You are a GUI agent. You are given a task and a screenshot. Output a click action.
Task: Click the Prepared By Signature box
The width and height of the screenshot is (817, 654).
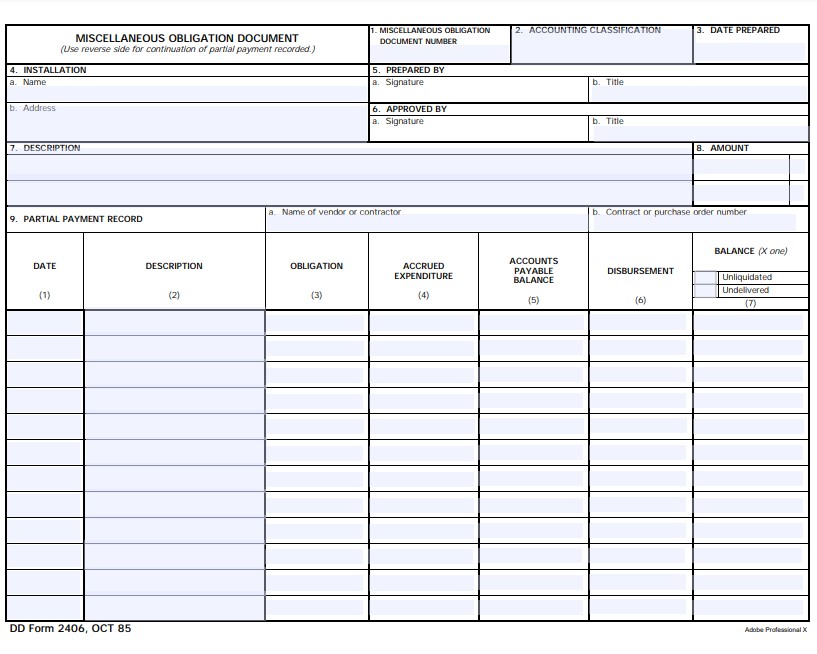[479, 90]
